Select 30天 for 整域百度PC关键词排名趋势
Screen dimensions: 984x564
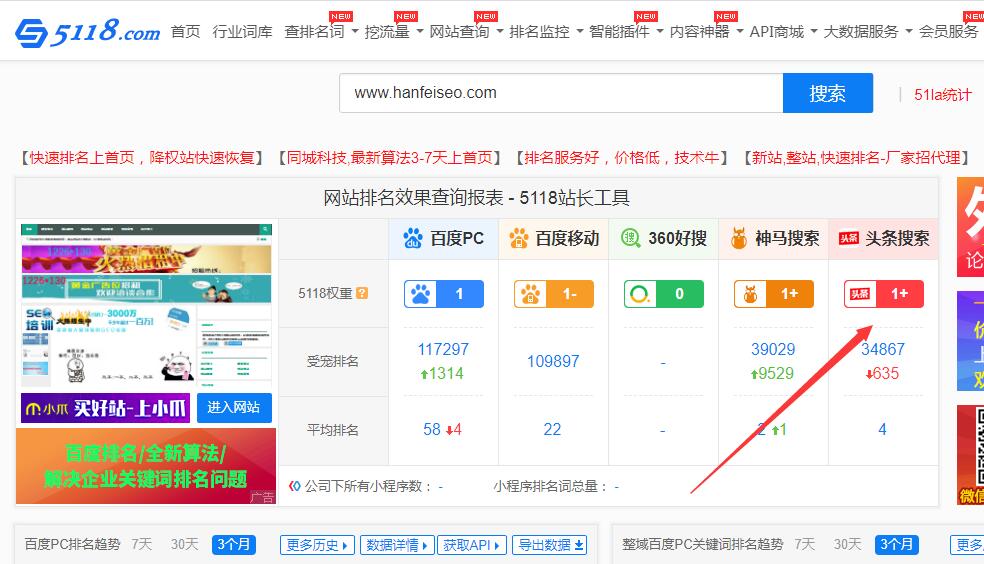point(847,544)
